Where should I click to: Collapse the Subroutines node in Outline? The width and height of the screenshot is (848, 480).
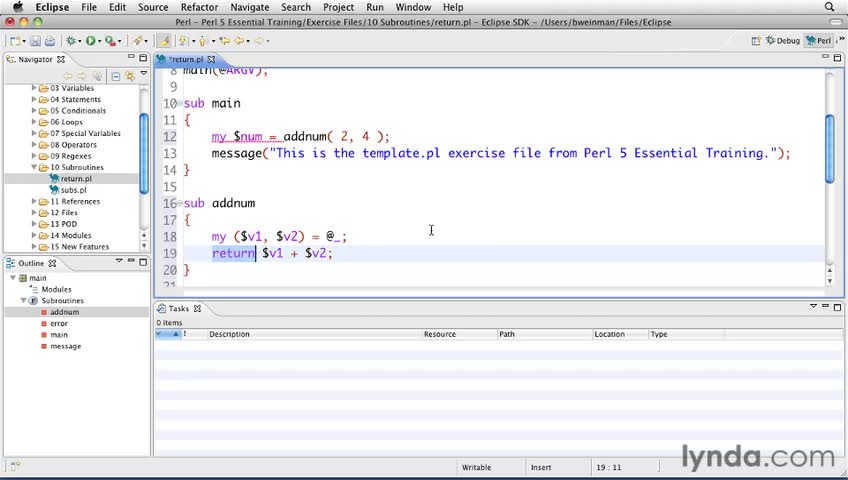(x=23, y=301)
